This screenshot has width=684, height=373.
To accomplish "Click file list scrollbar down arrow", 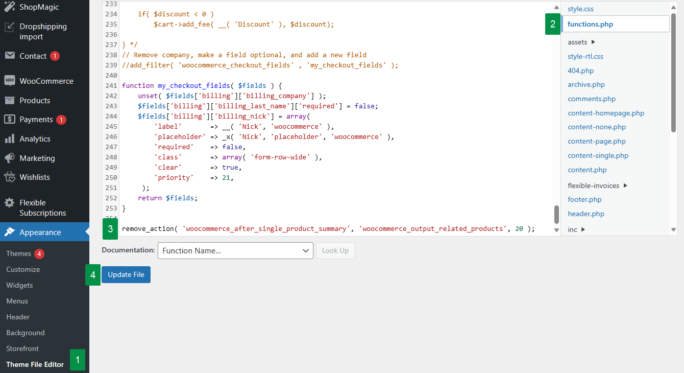I will 673,229.
